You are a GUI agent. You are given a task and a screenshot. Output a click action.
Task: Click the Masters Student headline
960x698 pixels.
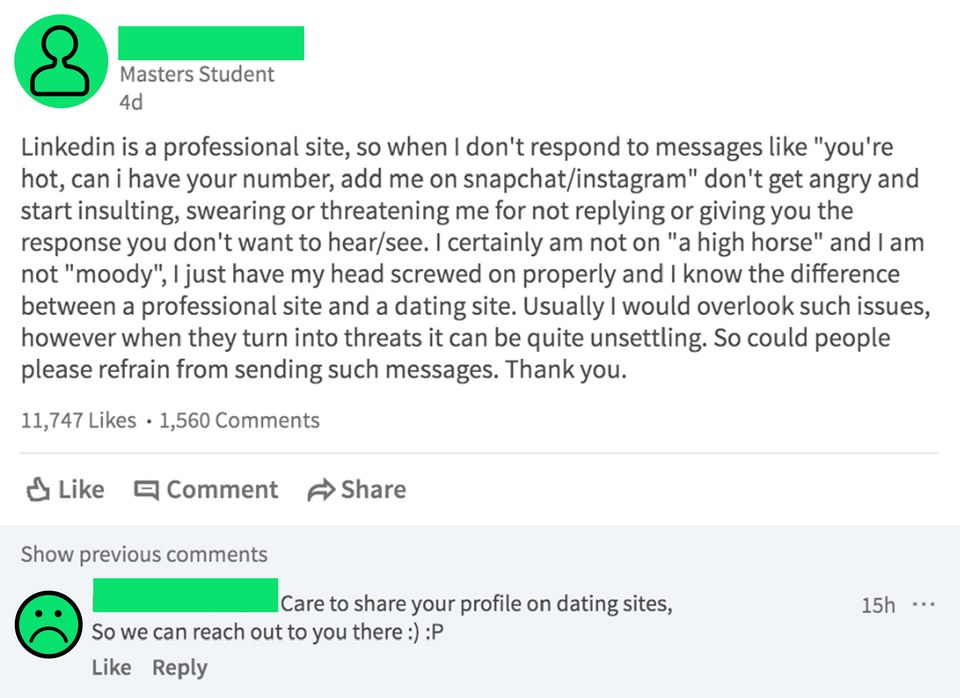[196, 74]
